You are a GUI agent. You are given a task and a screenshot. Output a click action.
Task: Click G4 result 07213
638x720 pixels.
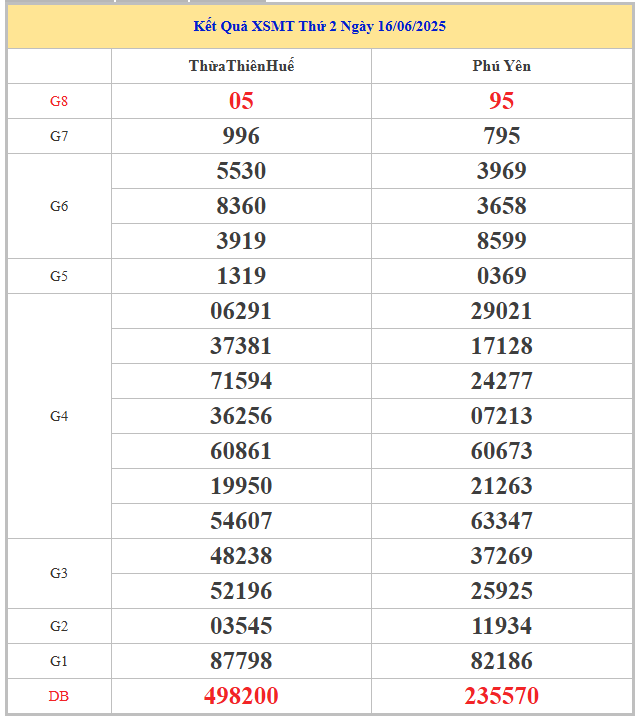coord(502,416)
